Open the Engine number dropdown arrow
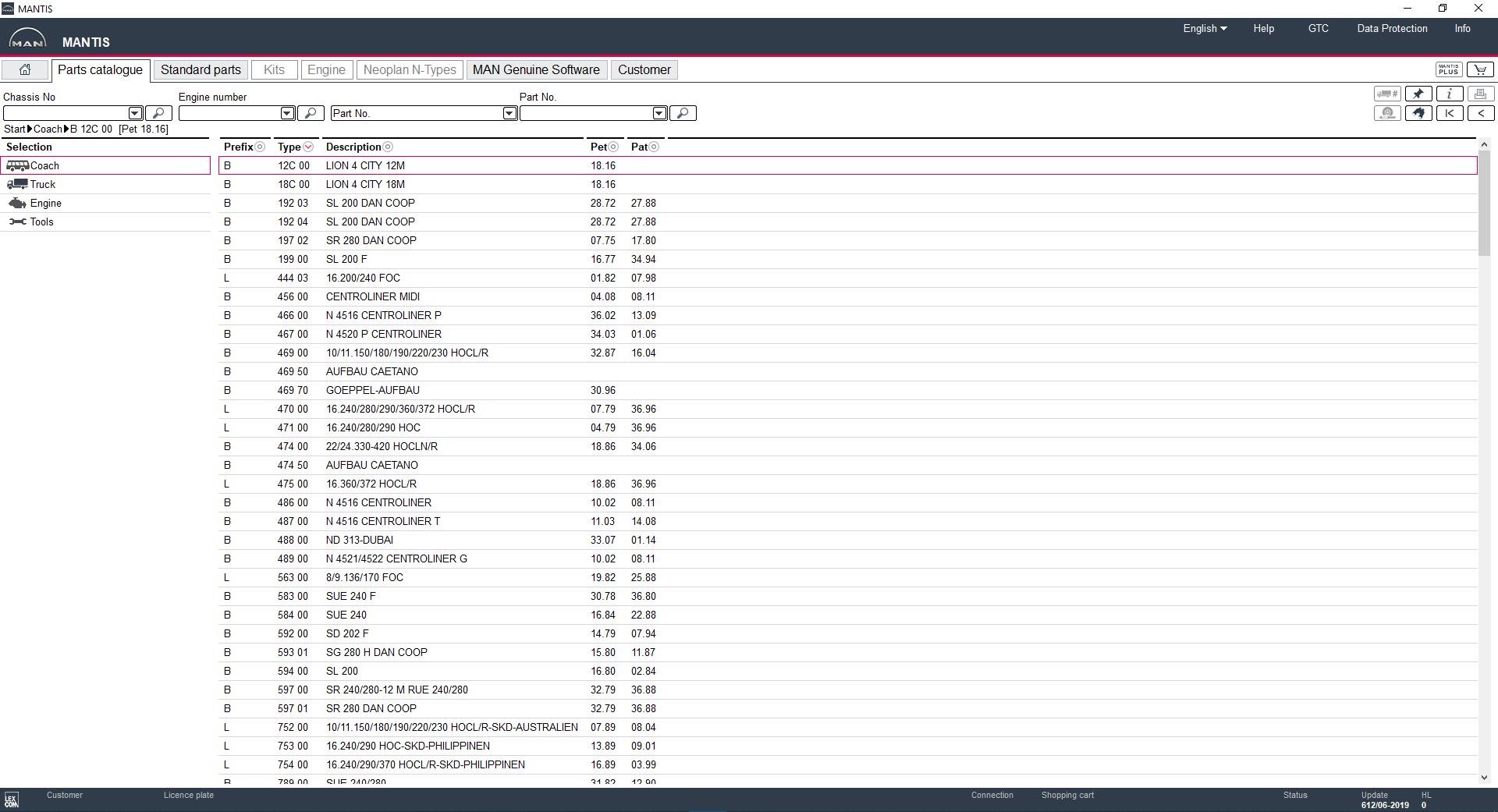 click(287, 113)
